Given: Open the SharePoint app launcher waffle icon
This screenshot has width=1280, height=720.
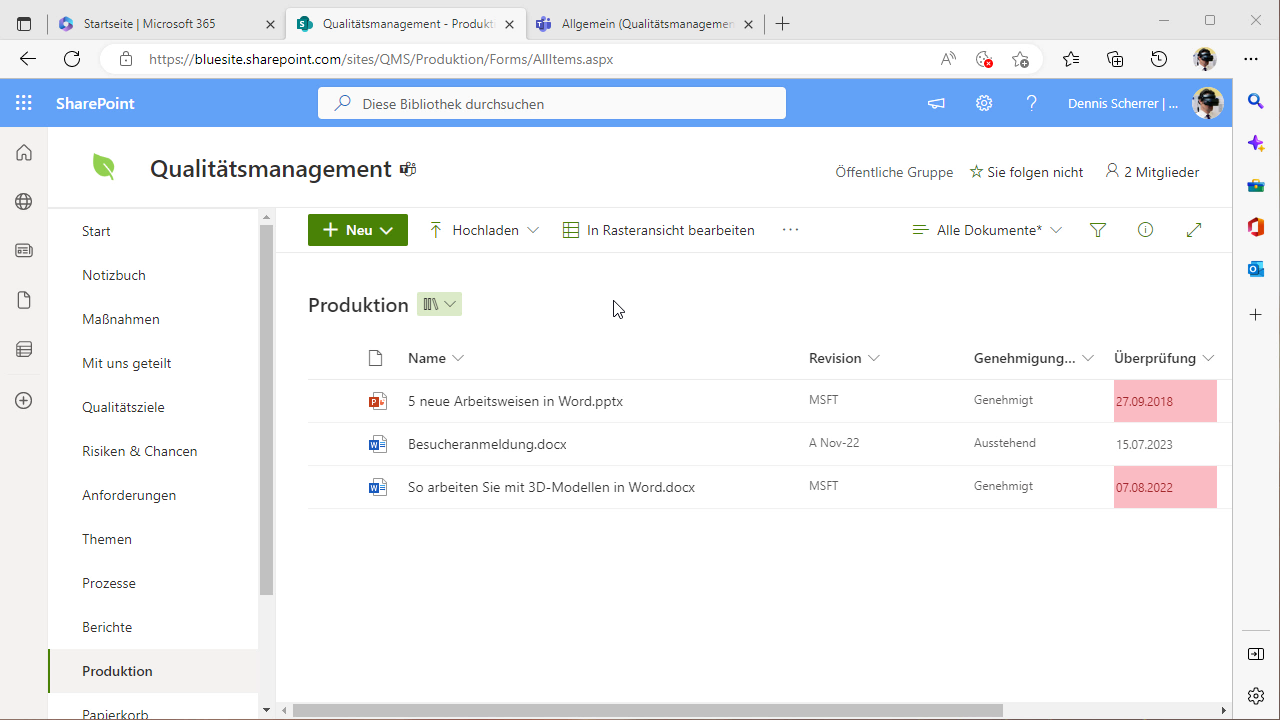Looking at the screenshot, I should click(22, 103).
